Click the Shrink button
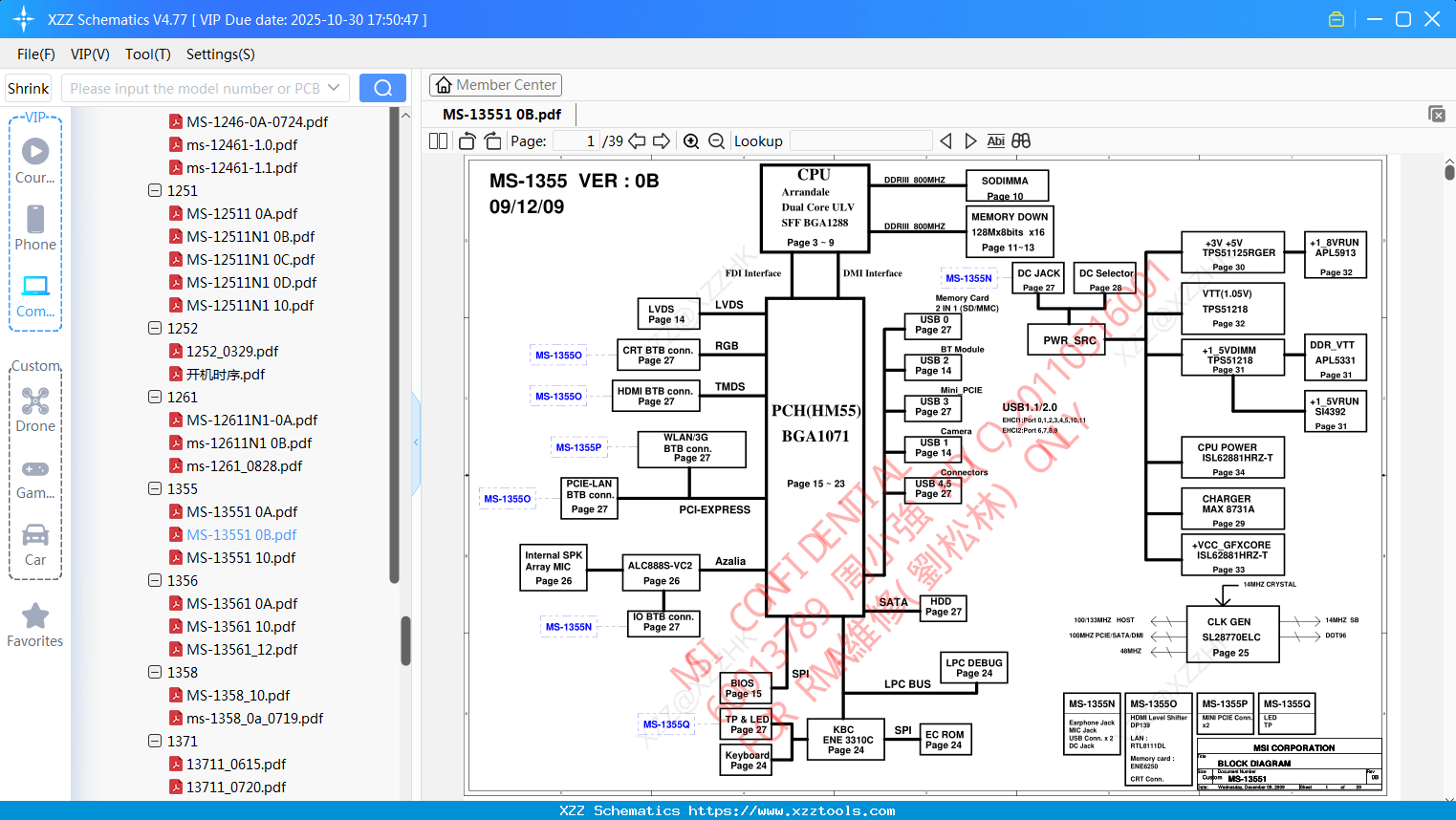Screen dimensions: 1456x820 coord(29,88)
